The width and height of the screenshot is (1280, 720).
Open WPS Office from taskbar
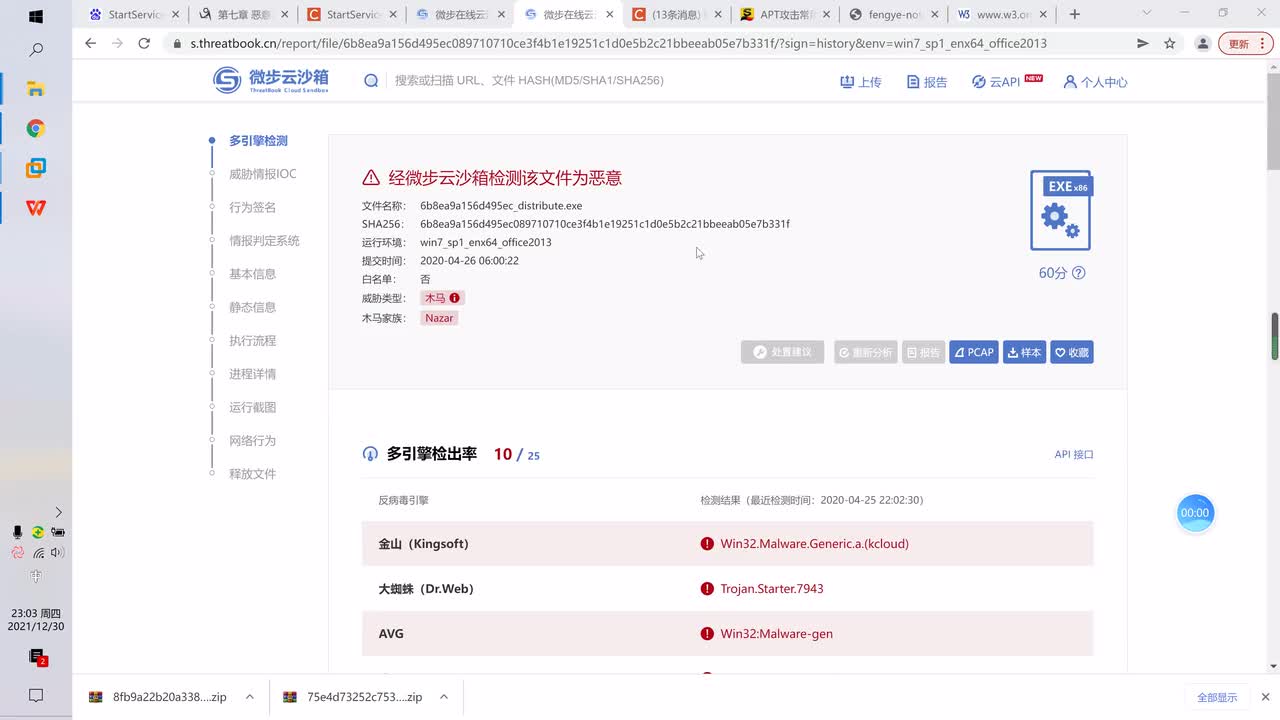(x=36, y=208)
